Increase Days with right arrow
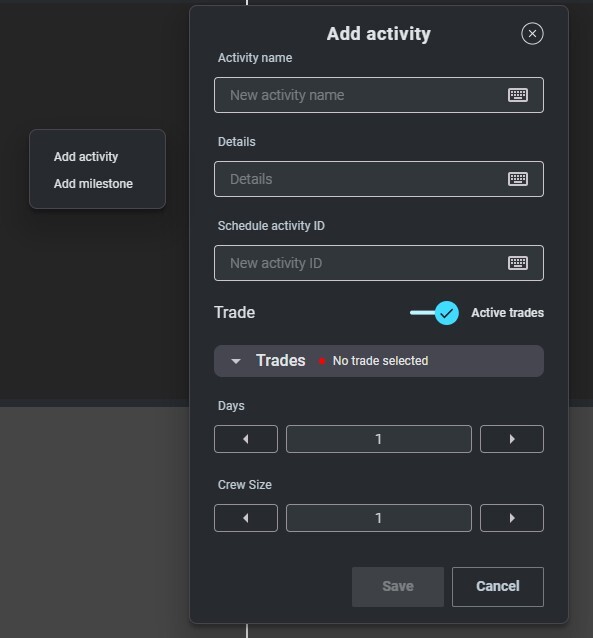Screen dimensions: 593x638 point(512,439)
